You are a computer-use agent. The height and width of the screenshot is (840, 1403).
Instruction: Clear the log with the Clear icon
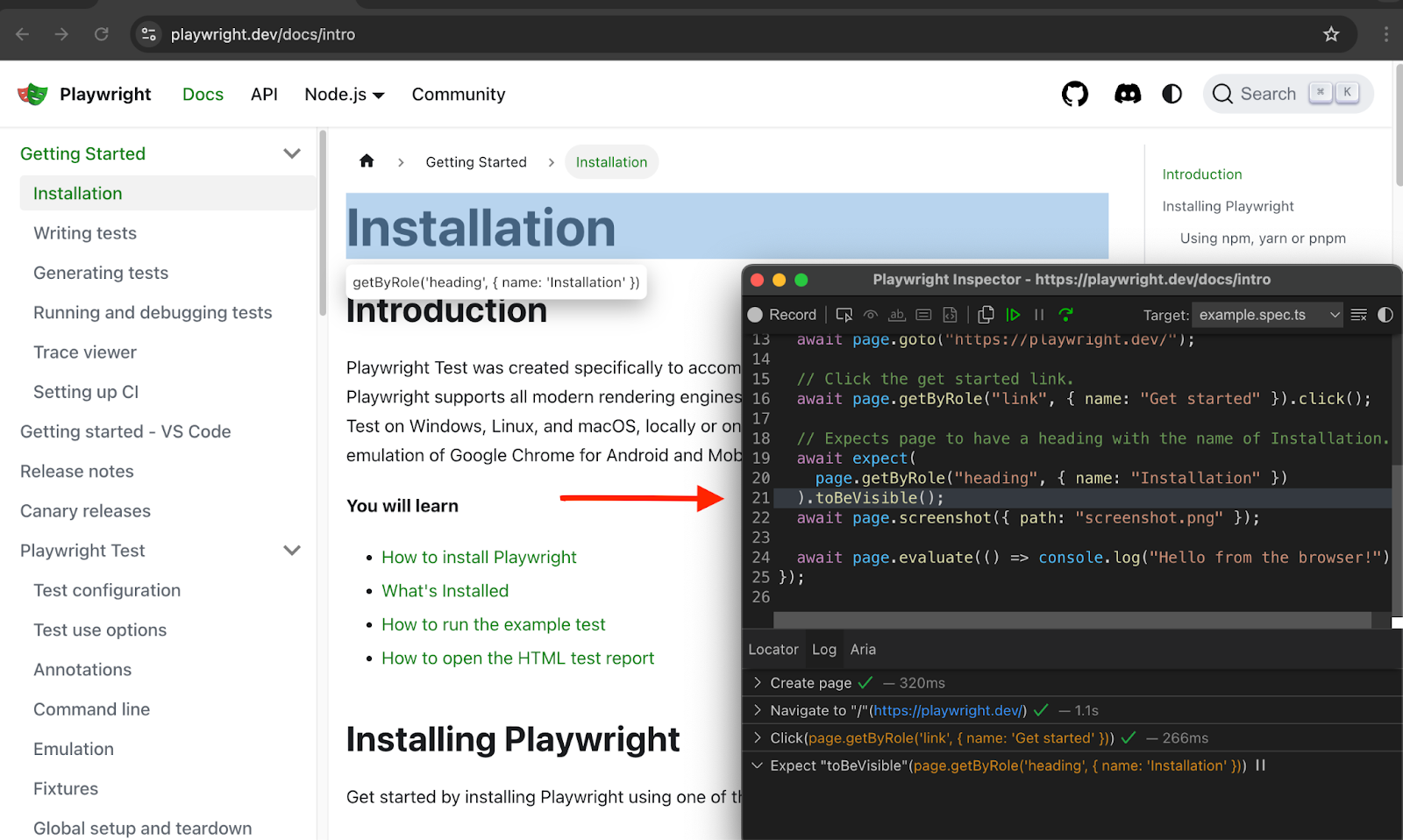point(1359,315)
